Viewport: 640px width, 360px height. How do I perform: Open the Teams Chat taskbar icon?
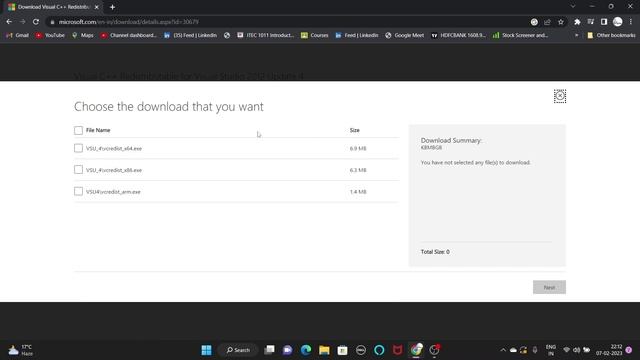(x=287, y=350)
